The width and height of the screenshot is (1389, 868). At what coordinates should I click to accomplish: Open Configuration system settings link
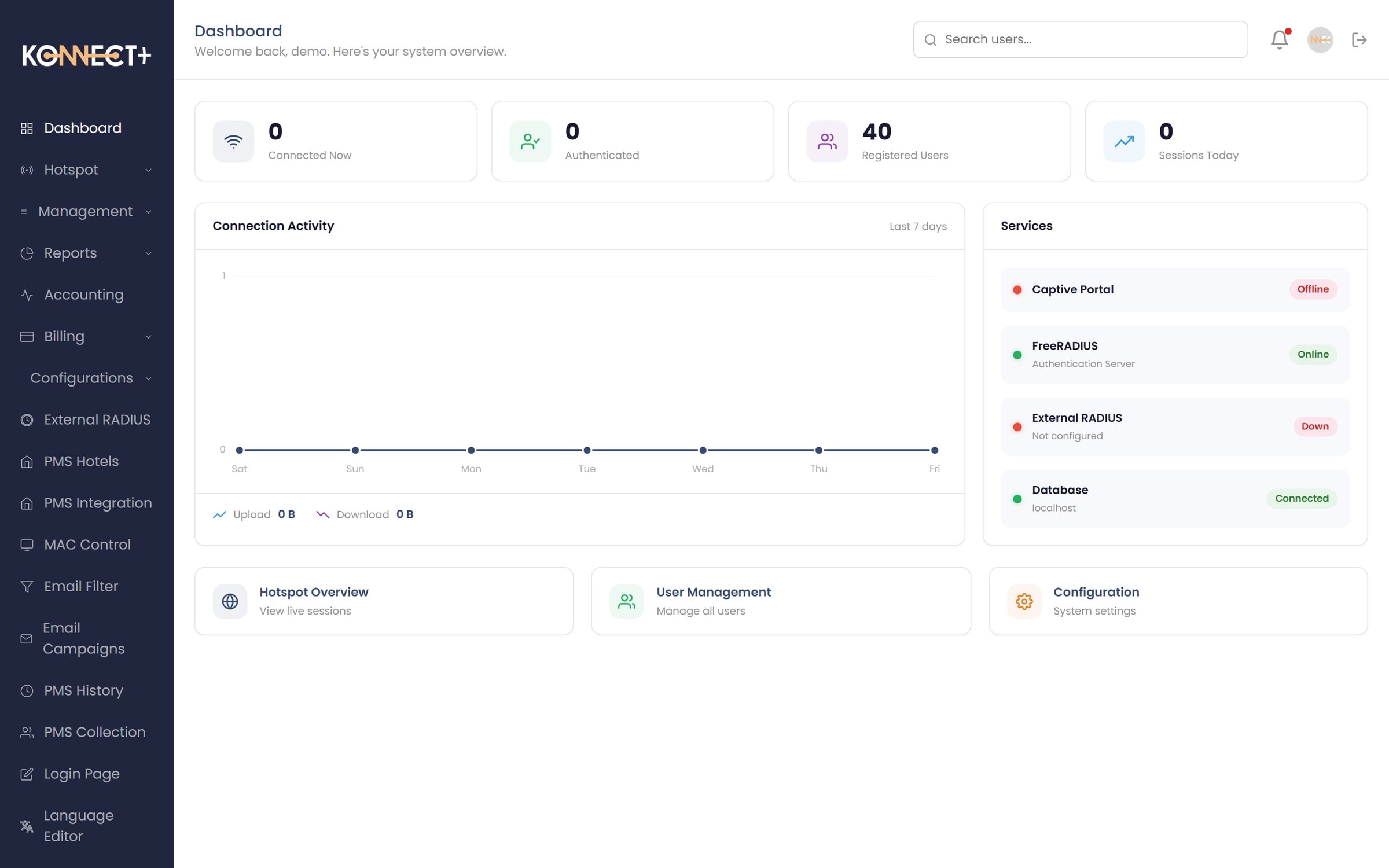click(x=1178, y=601)
